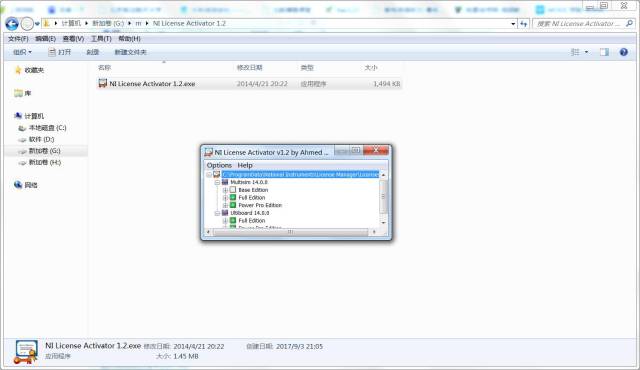Click the activator tree scroll up arrow
Image resolution: width=640 pixels, height=370 pixels.
[383, 175]
